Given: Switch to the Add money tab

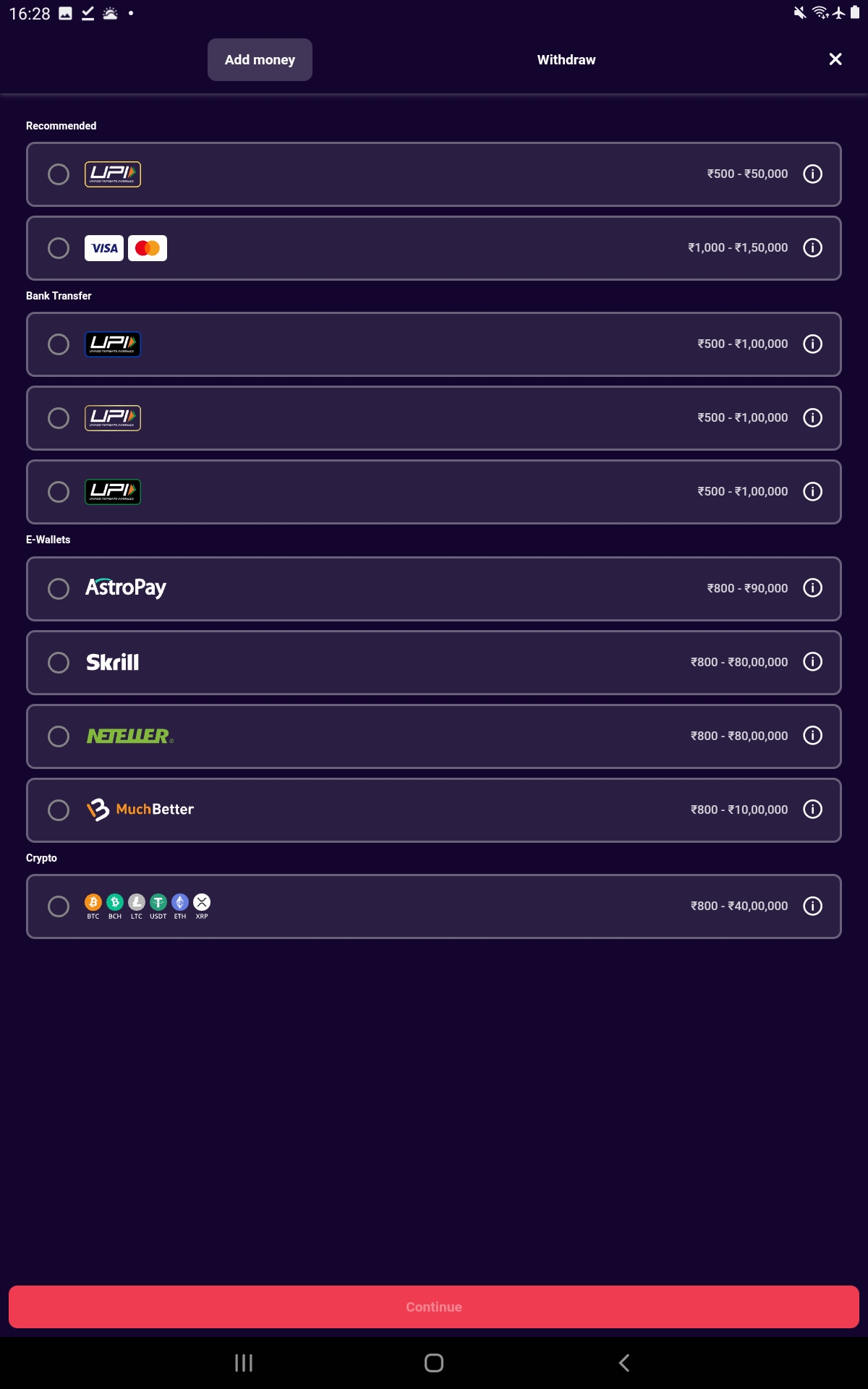Looking at the screenshot, I should tap(260, 59).
